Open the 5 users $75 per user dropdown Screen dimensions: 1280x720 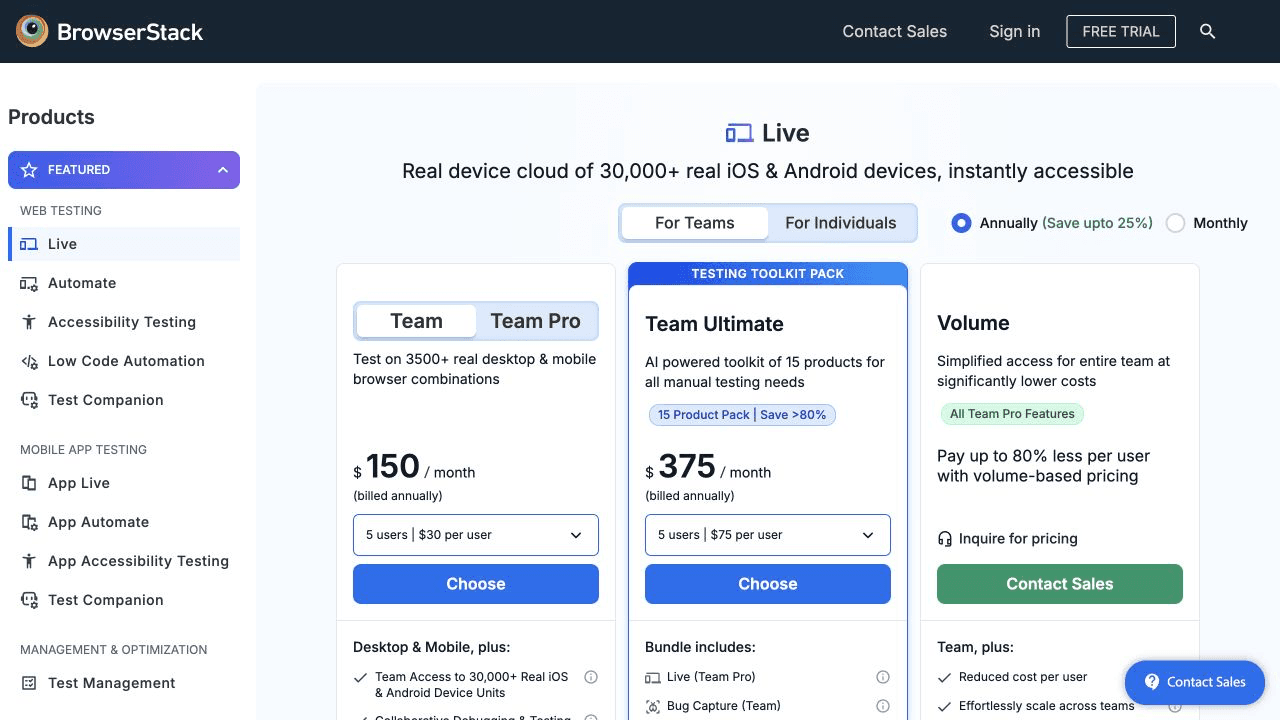tap(768, 535)
